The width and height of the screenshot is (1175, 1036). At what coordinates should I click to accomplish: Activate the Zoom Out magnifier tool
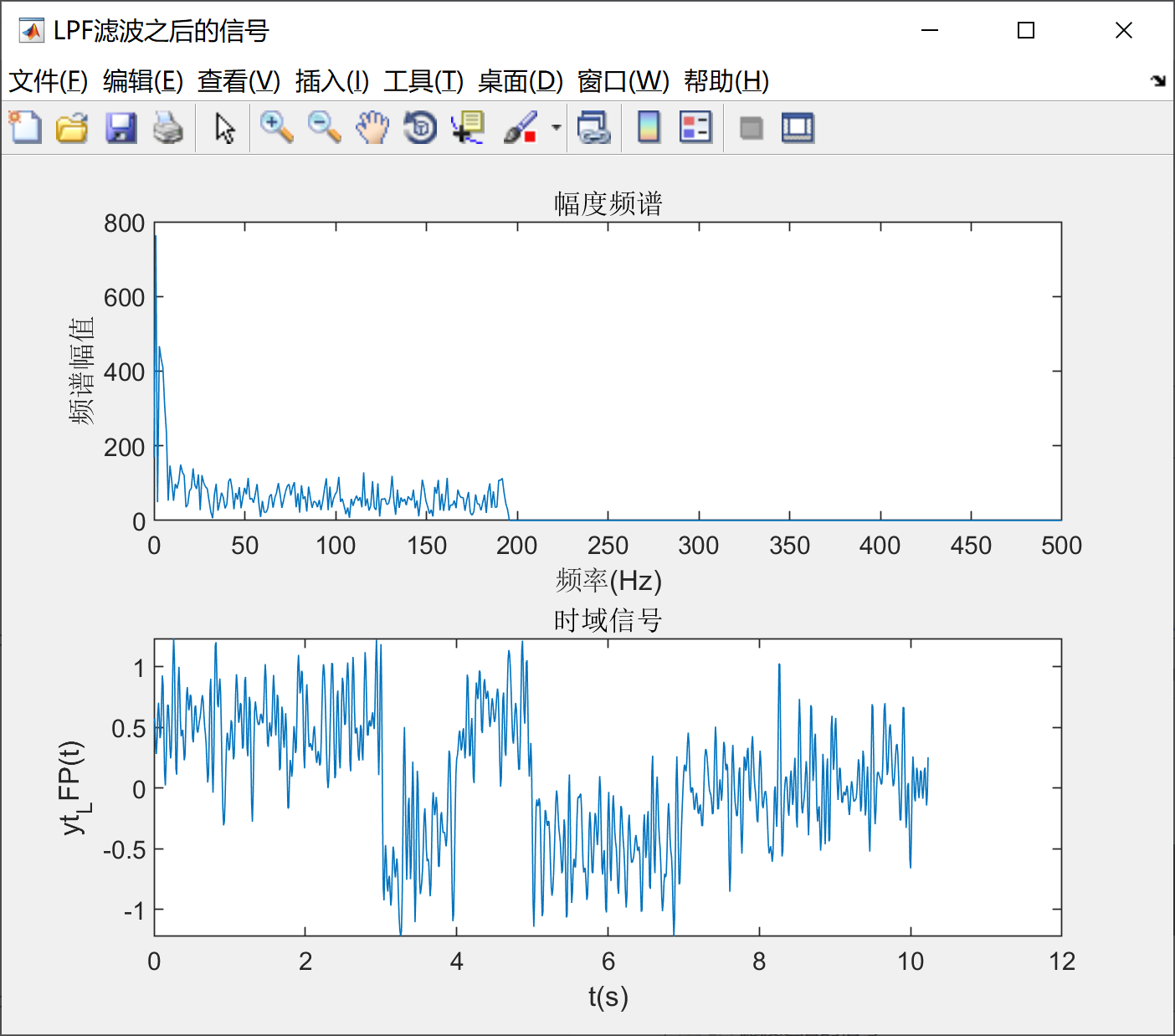tap(324, 128)
